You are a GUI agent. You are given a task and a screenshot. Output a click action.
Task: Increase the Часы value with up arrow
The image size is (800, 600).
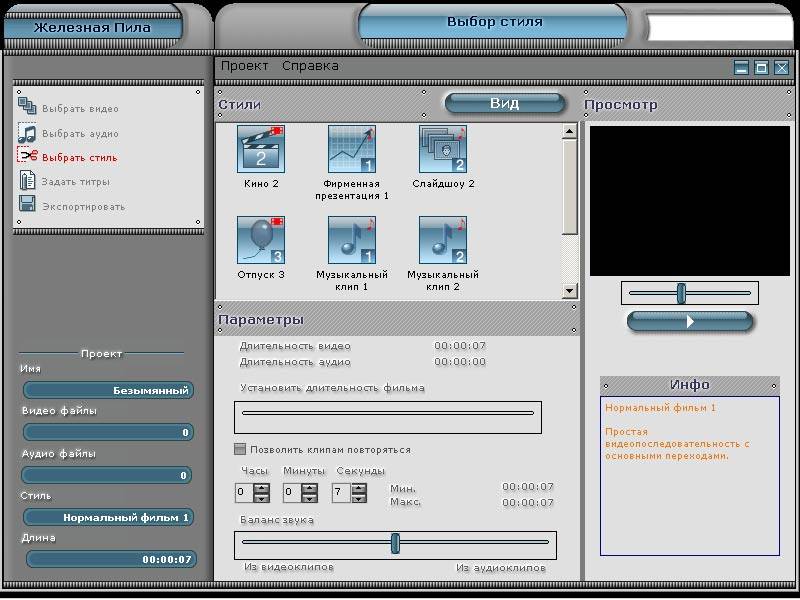pos(262,488)
